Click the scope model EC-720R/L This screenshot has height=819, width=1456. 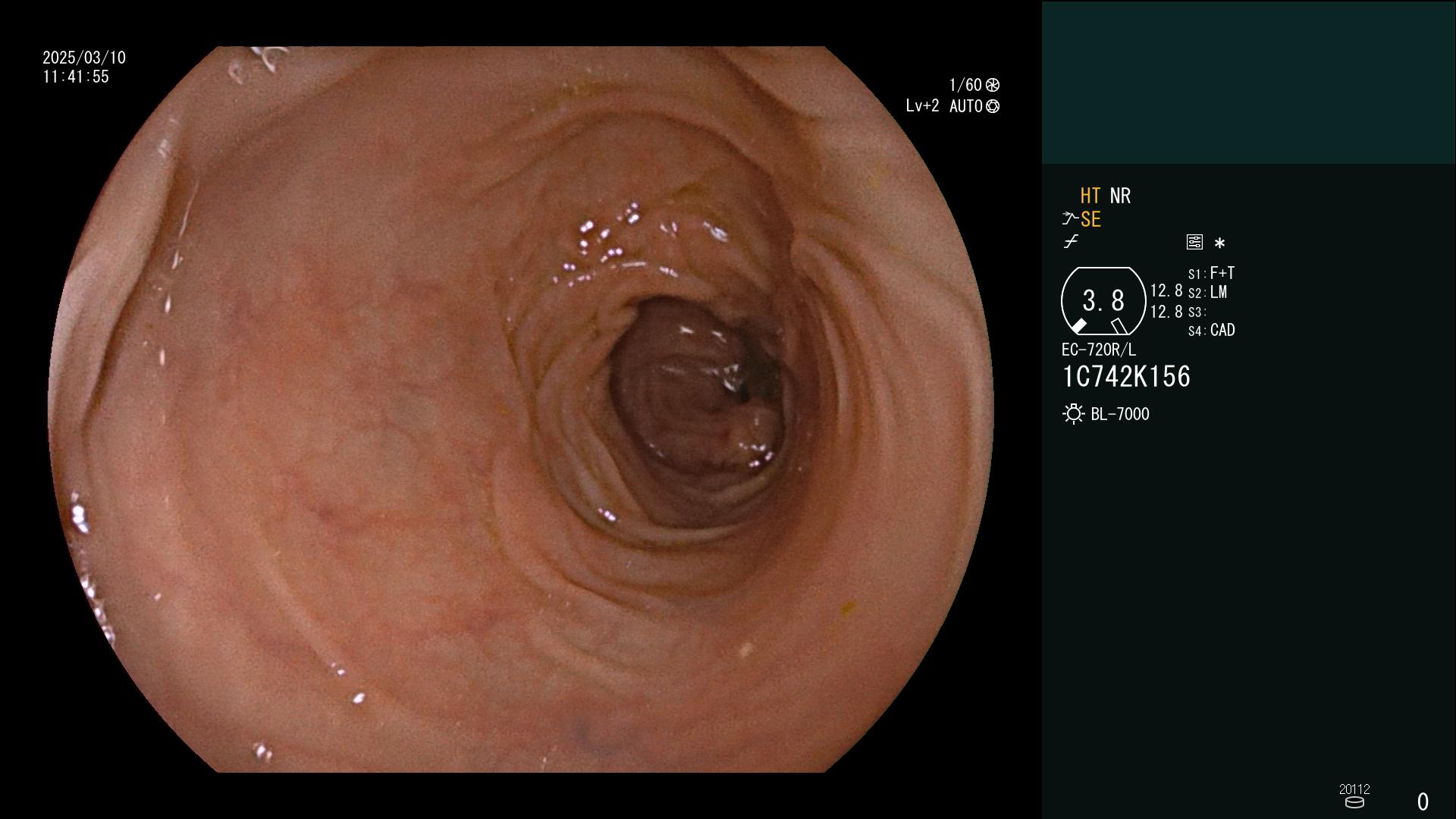(x=1099, y=350)
